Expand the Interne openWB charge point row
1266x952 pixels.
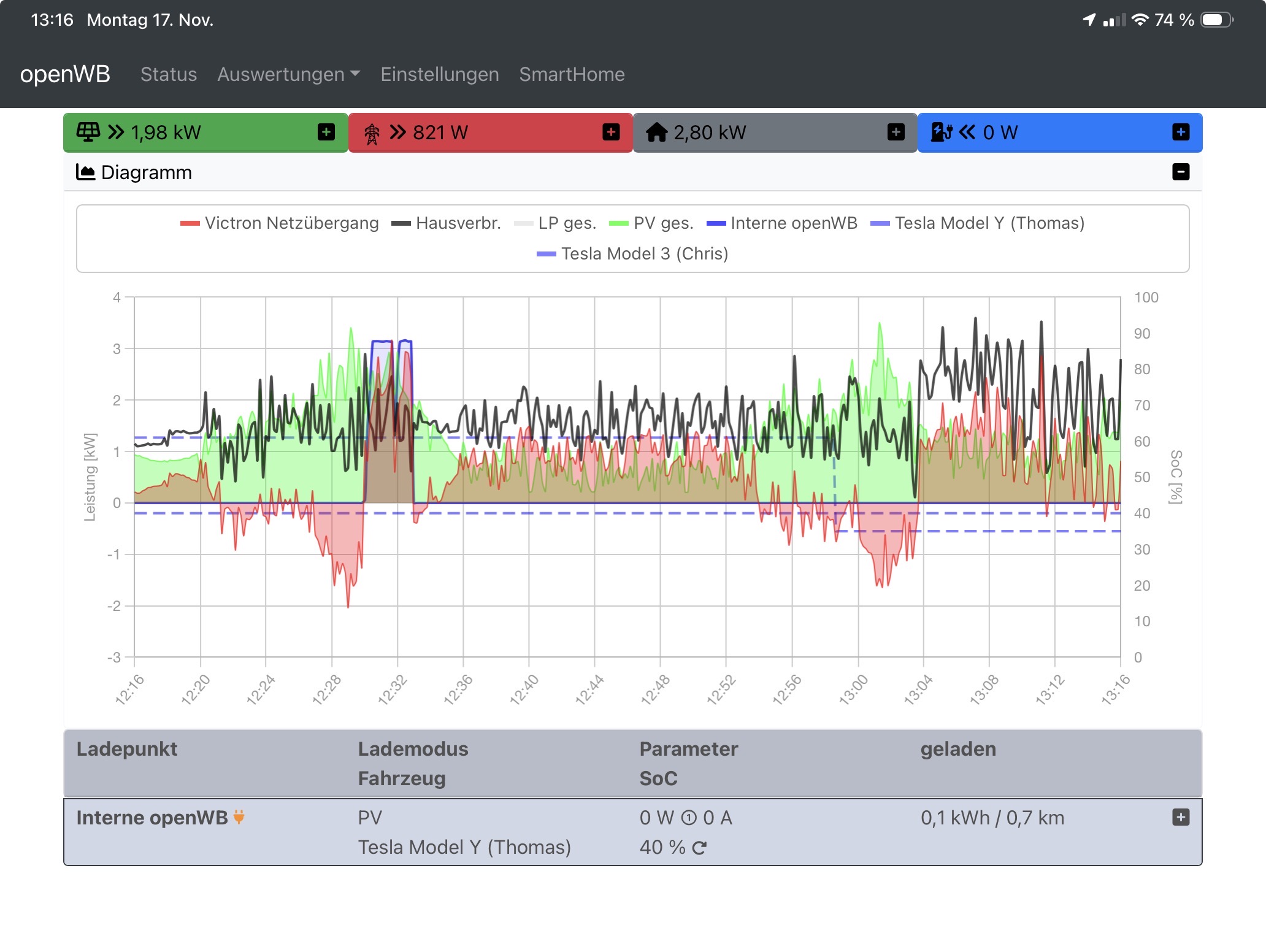pos(1180,817)
